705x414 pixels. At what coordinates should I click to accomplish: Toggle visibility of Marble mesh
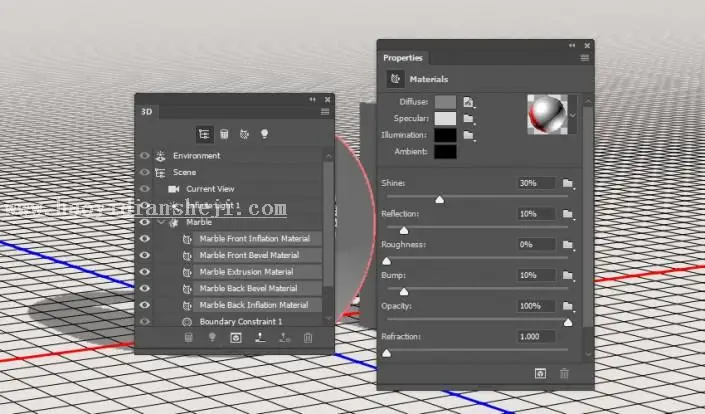[144, 222]
